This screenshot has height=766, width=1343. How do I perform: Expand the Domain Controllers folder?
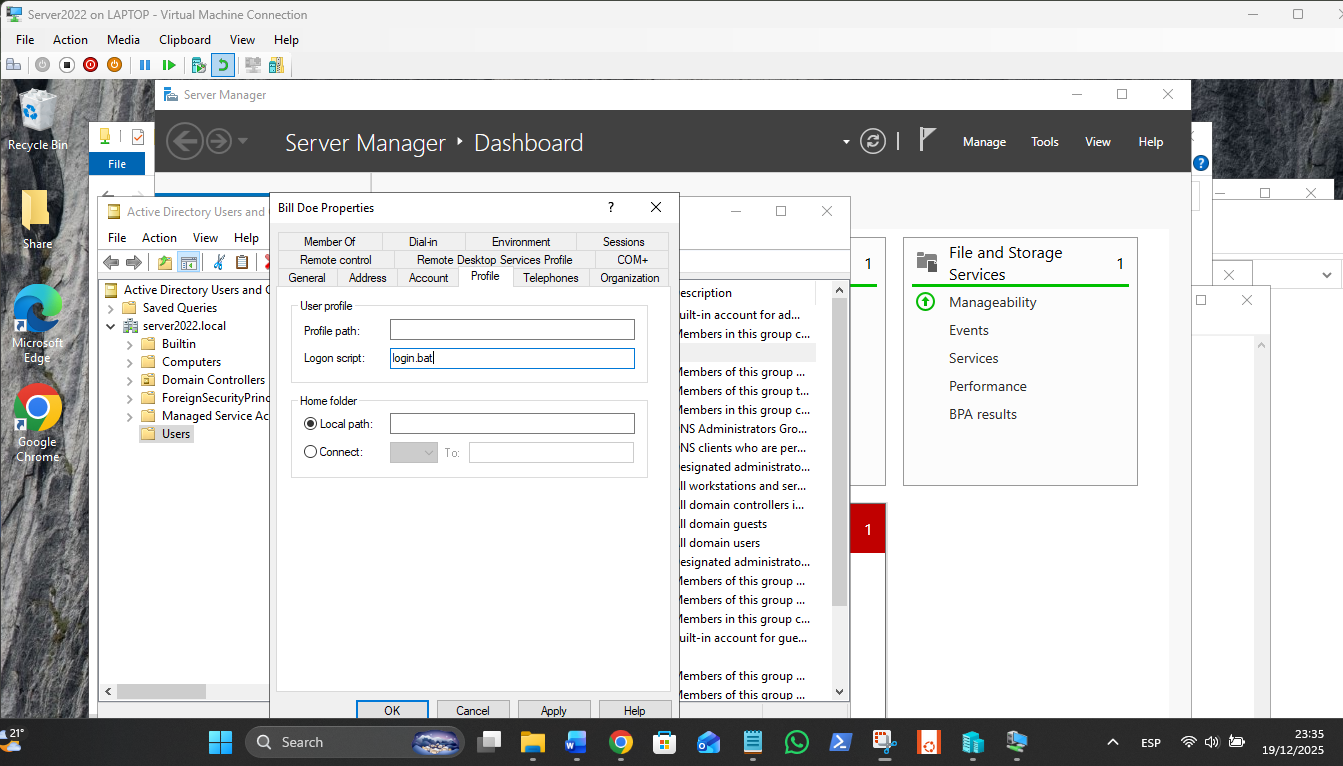tap(130, 380)
